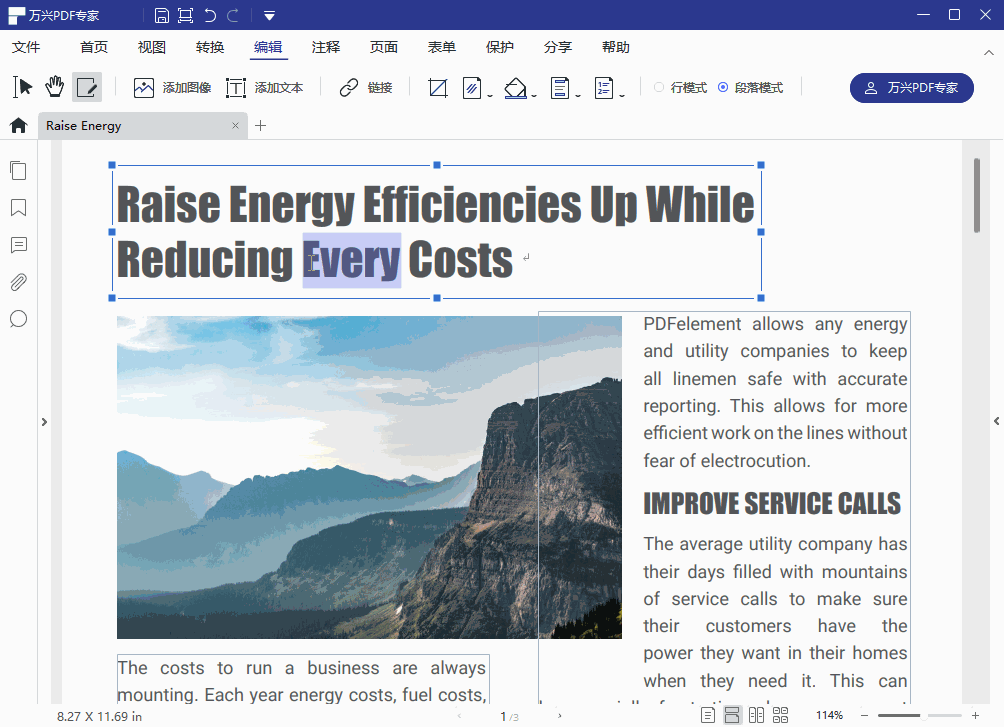Switch to two-page side-by-side view
This screenshot has height=727, width=1004.
pyautogui.click(x=757, y=715)
